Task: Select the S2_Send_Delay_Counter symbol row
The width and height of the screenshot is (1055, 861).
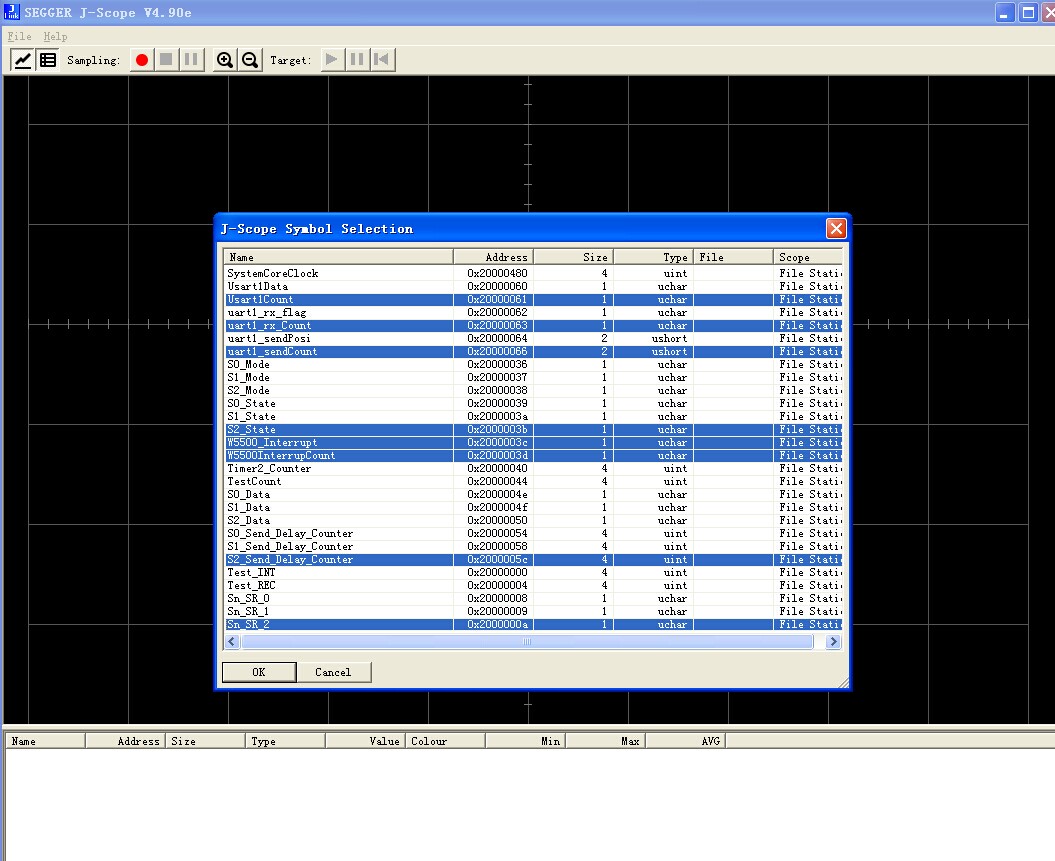Action: coord(533,560)
